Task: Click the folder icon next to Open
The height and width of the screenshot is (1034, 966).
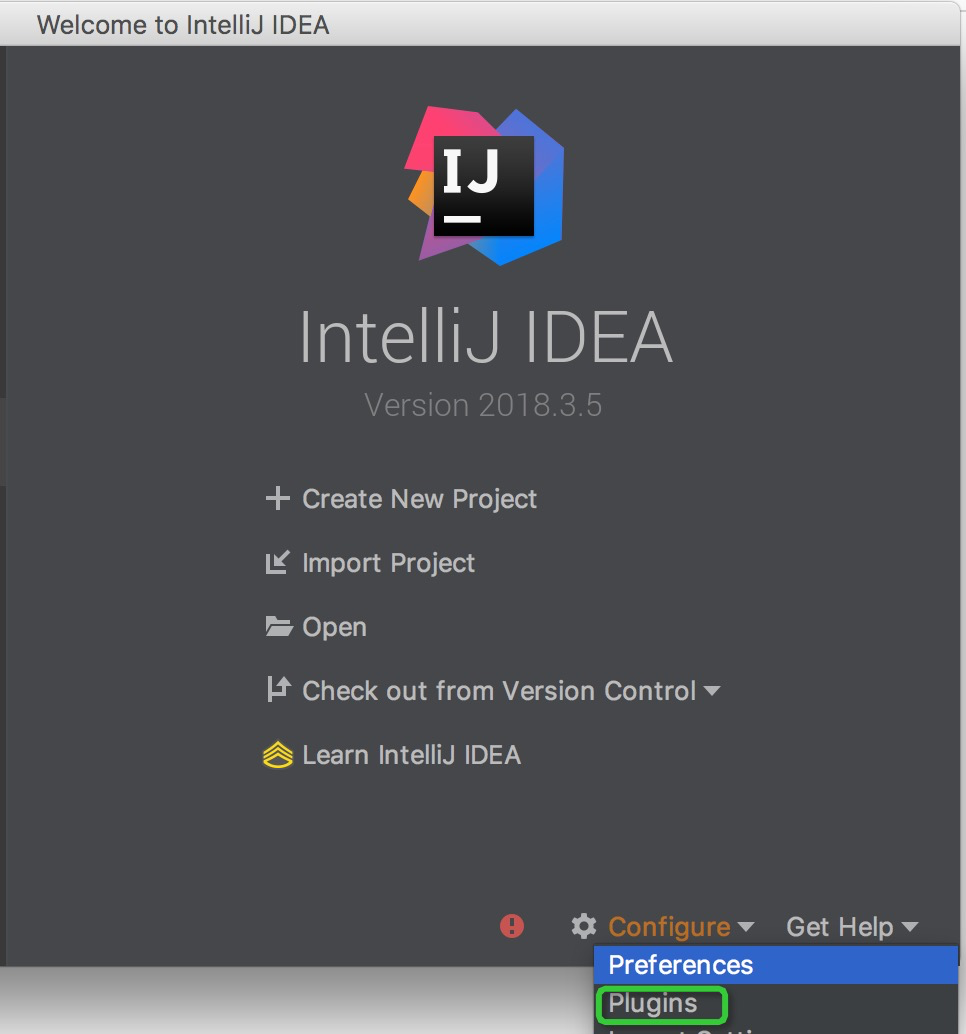Action: tap(279, 626)
